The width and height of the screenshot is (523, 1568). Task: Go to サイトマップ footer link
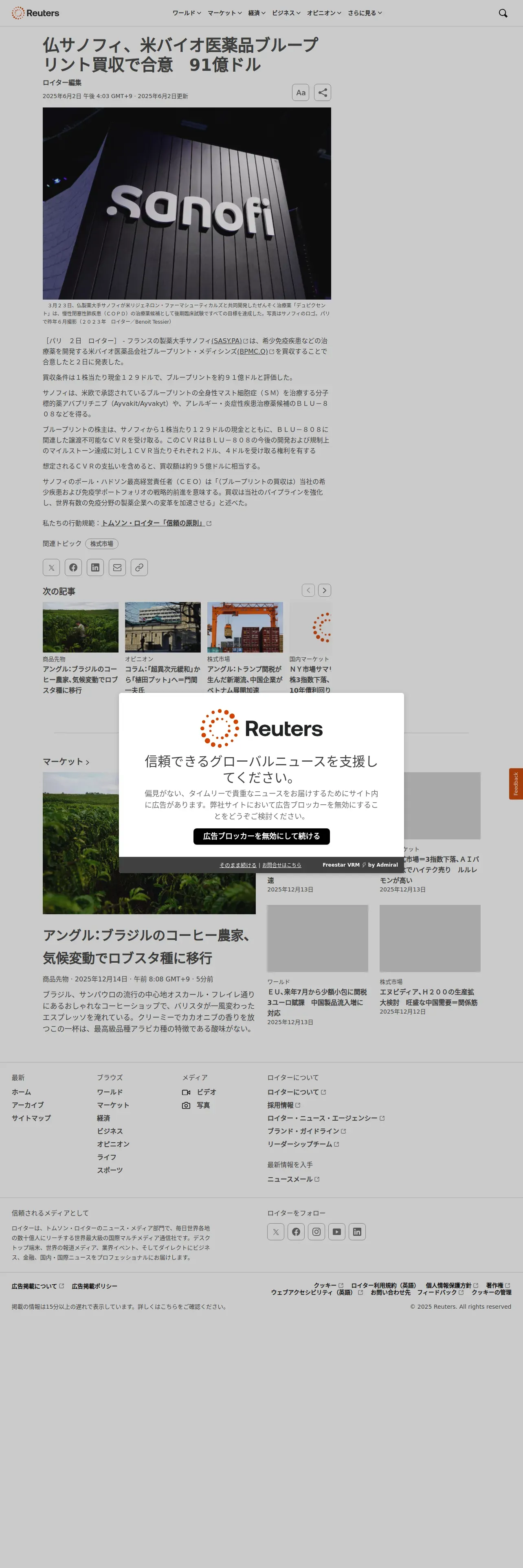[x=31, y=1118]
